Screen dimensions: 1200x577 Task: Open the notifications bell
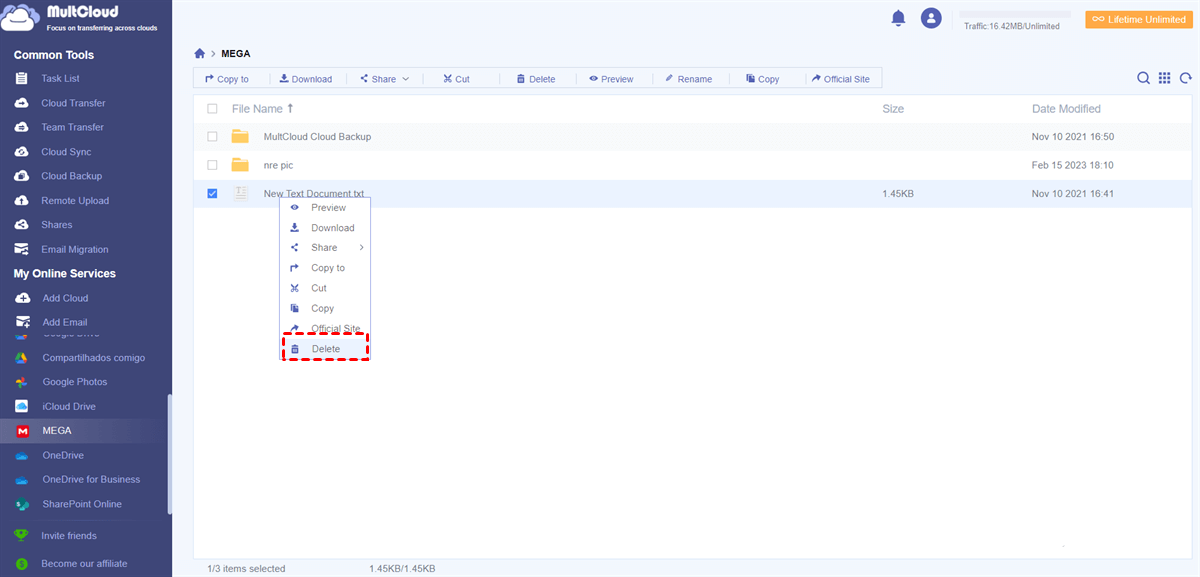click(x=898, y=18)
